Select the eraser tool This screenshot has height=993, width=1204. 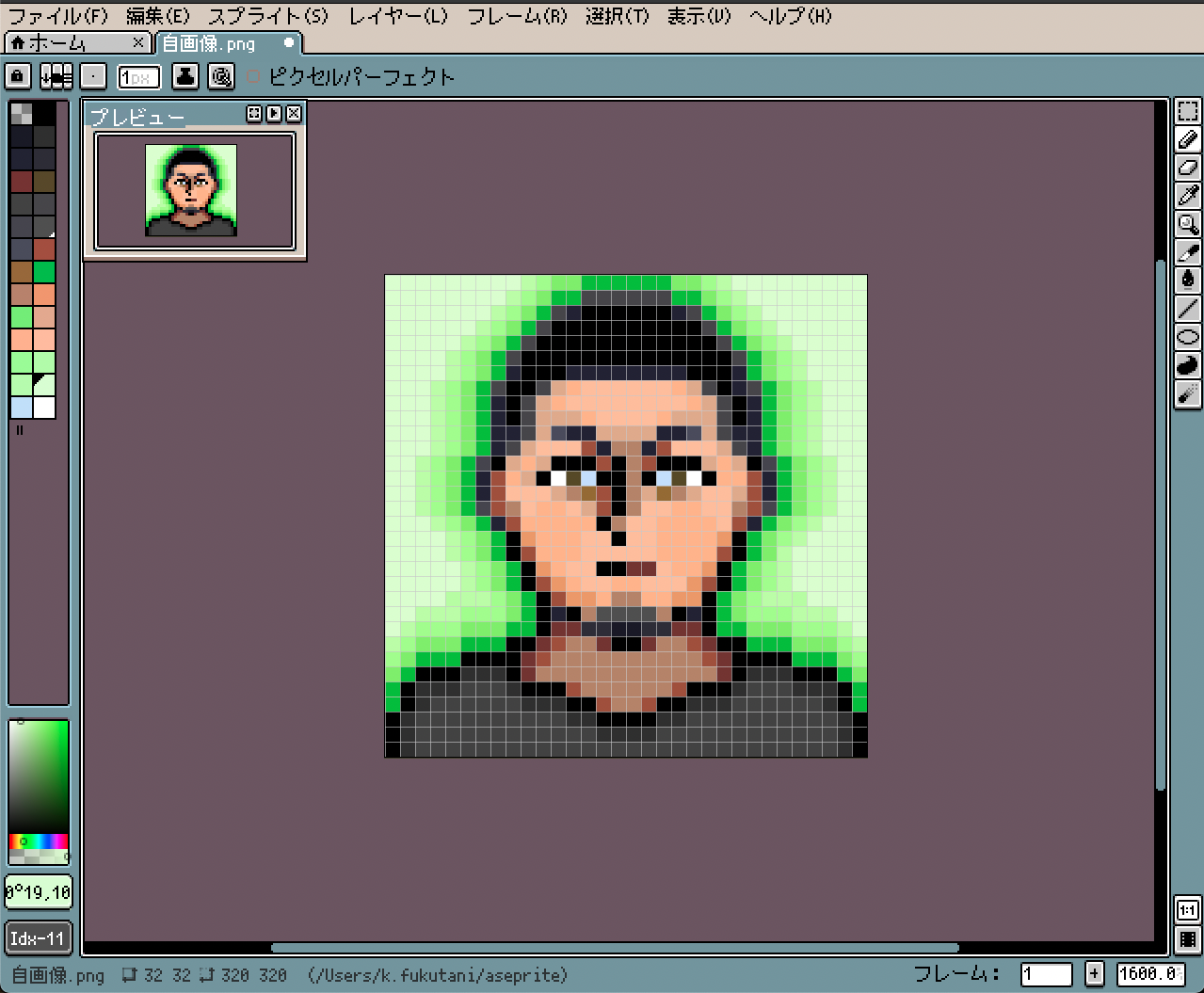pos(1188,168)
